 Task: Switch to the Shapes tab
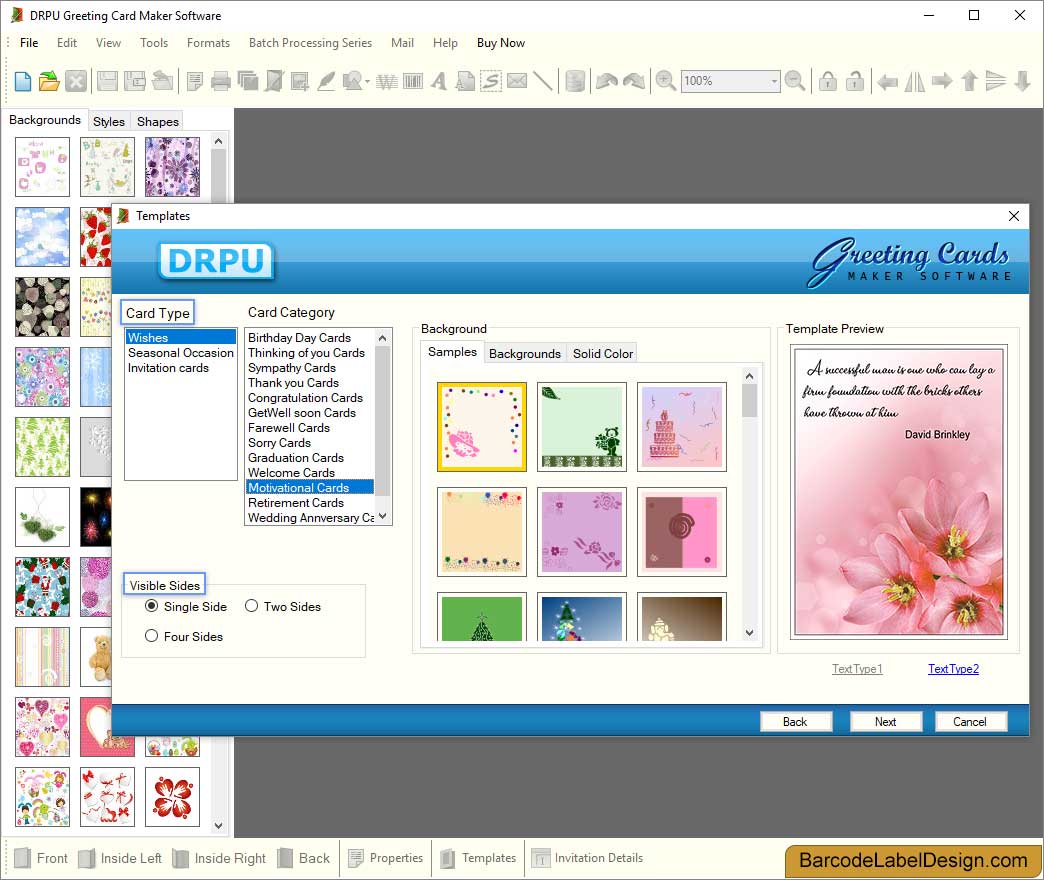(x=158, y=121)
